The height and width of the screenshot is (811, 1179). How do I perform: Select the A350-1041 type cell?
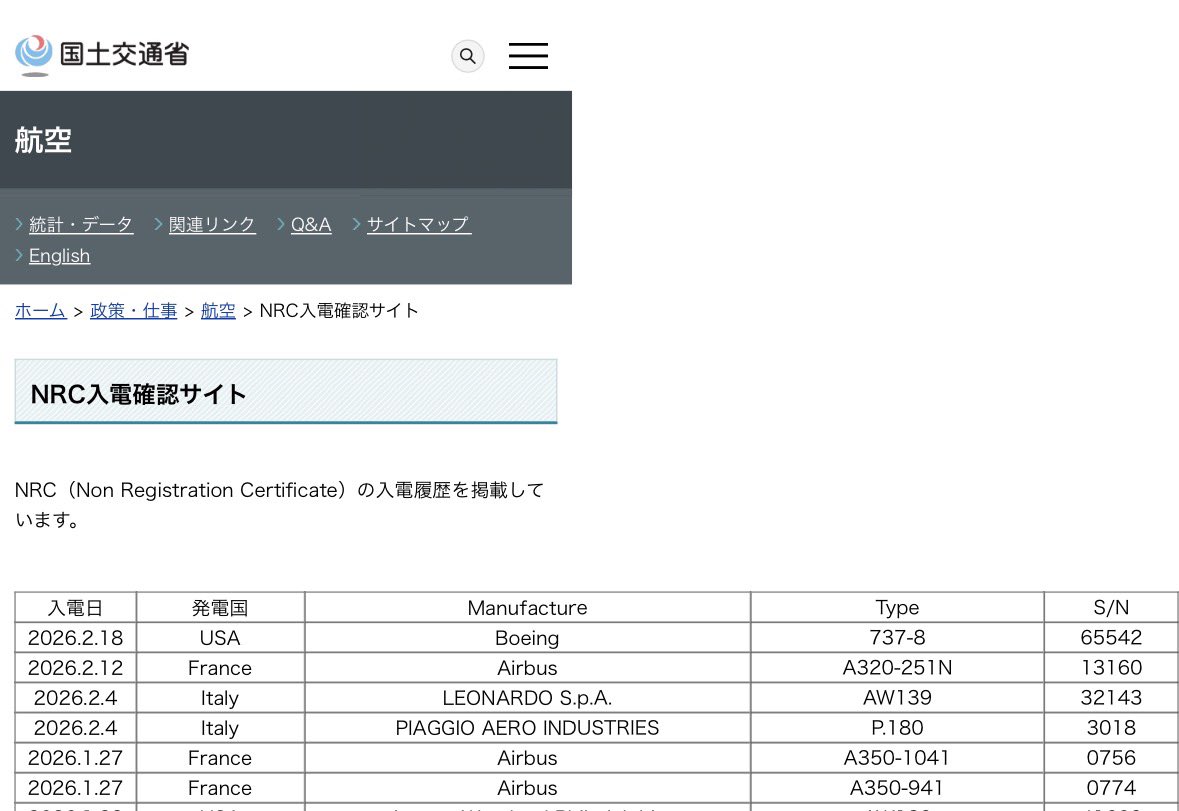897,758
